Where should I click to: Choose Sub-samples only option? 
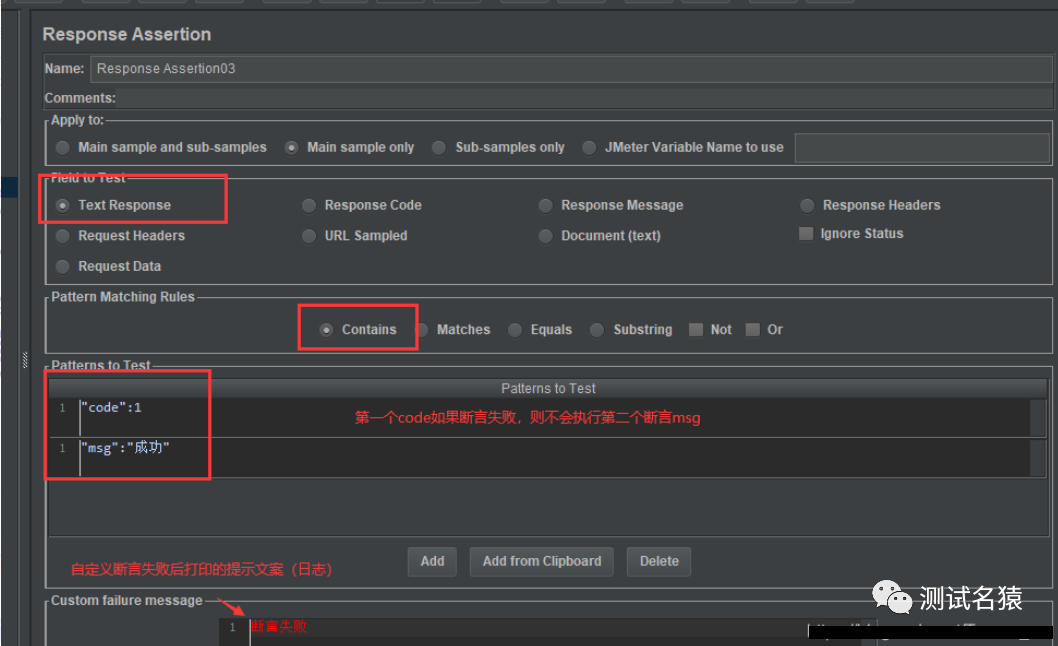[499, 147]
